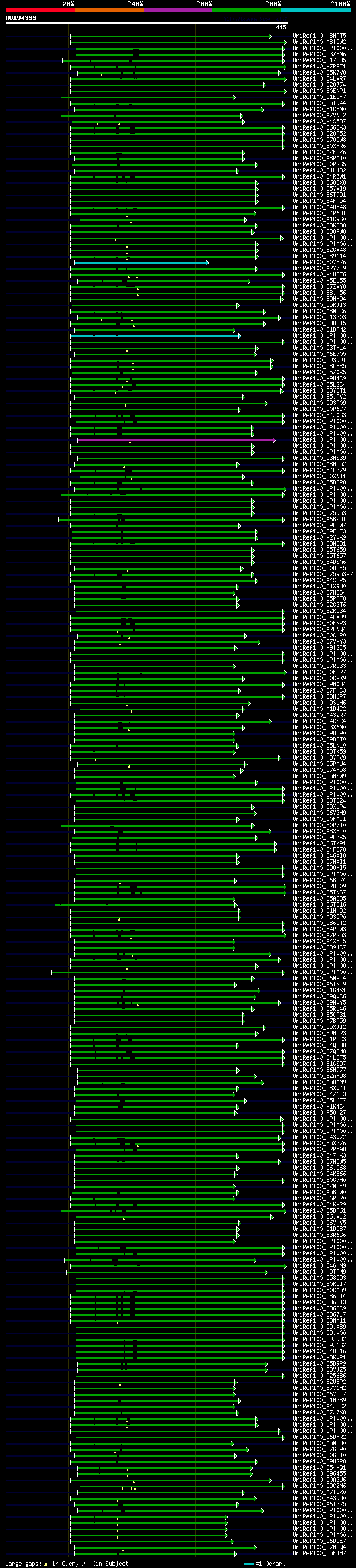This screenshot has height=1568, width=356.
Task: Click the UniRef100_C5YVI9 entry
Action: pos(319,189)
